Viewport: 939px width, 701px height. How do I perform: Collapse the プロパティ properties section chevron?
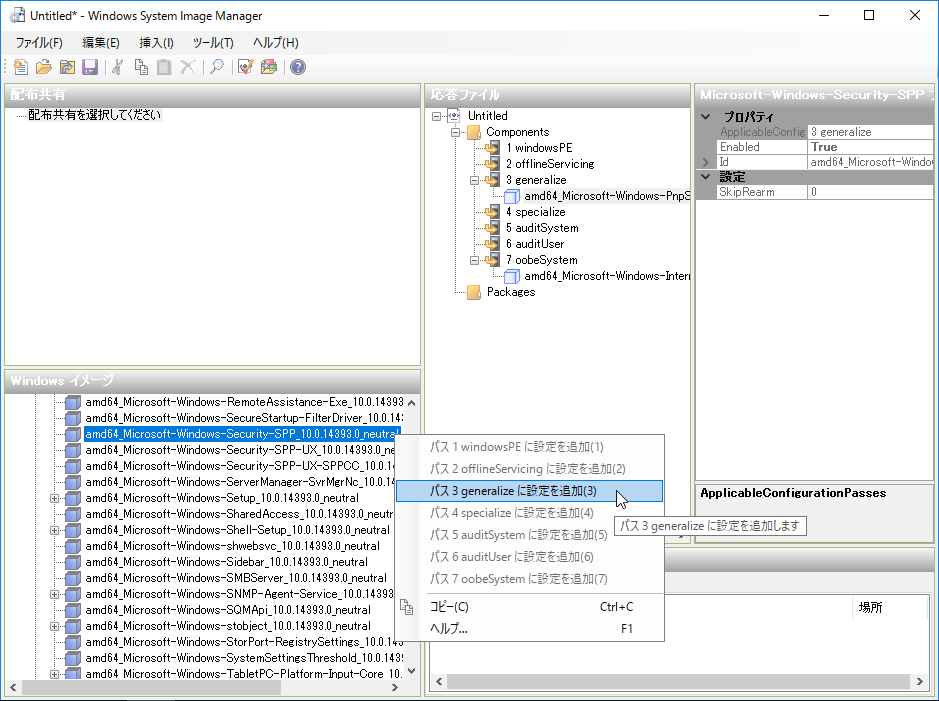coord(706,117)
